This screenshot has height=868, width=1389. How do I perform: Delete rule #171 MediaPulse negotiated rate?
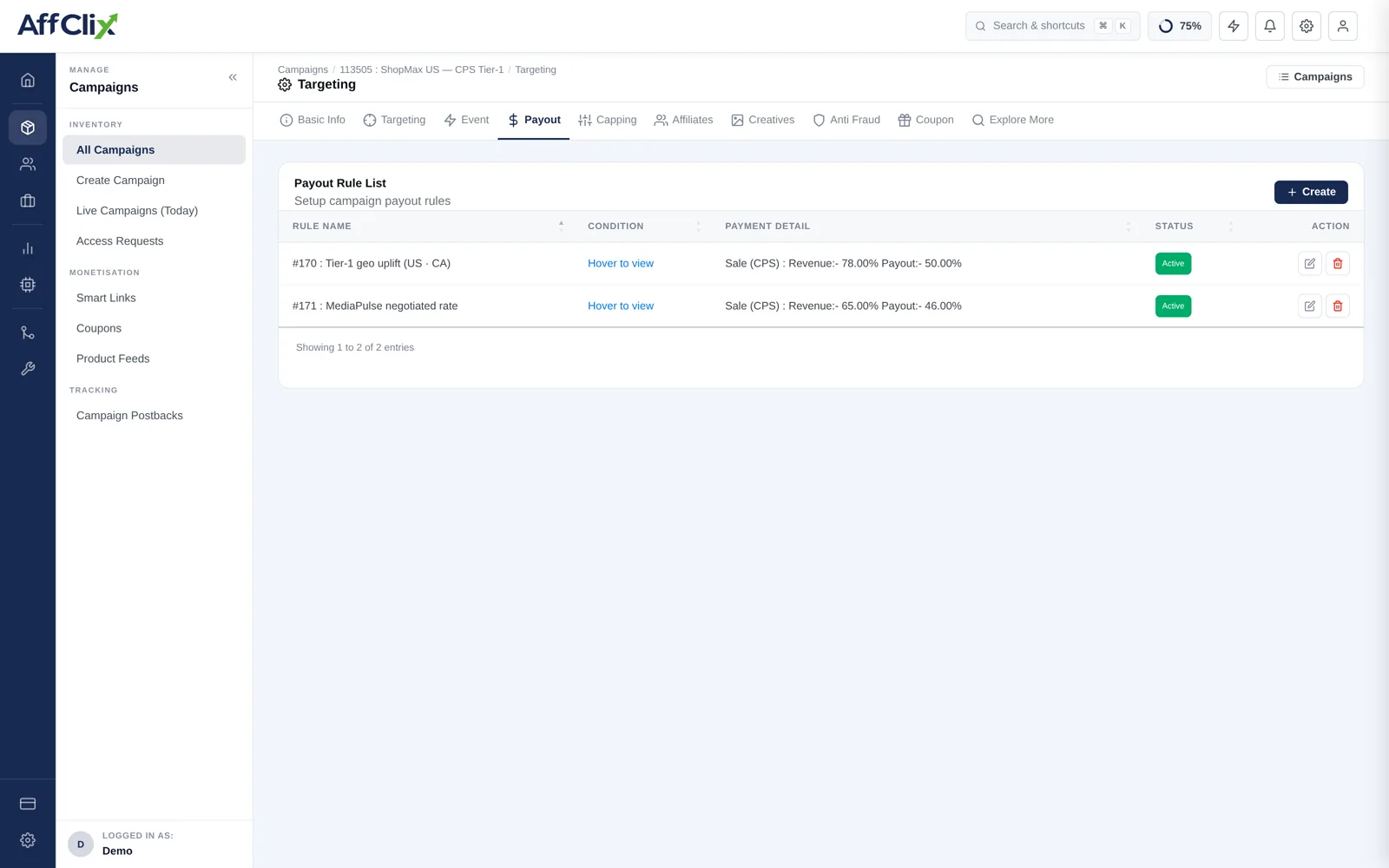click(x=1338, y=306)
